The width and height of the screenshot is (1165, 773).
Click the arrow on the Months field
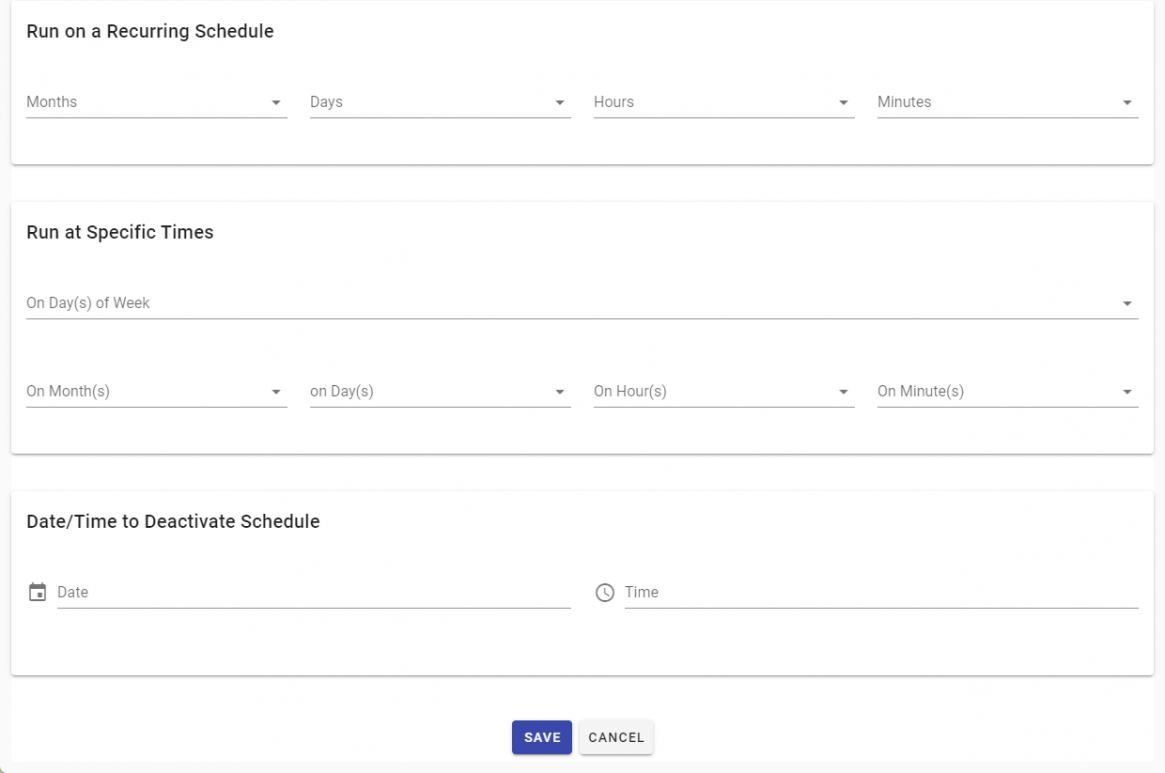click(276, 103)
